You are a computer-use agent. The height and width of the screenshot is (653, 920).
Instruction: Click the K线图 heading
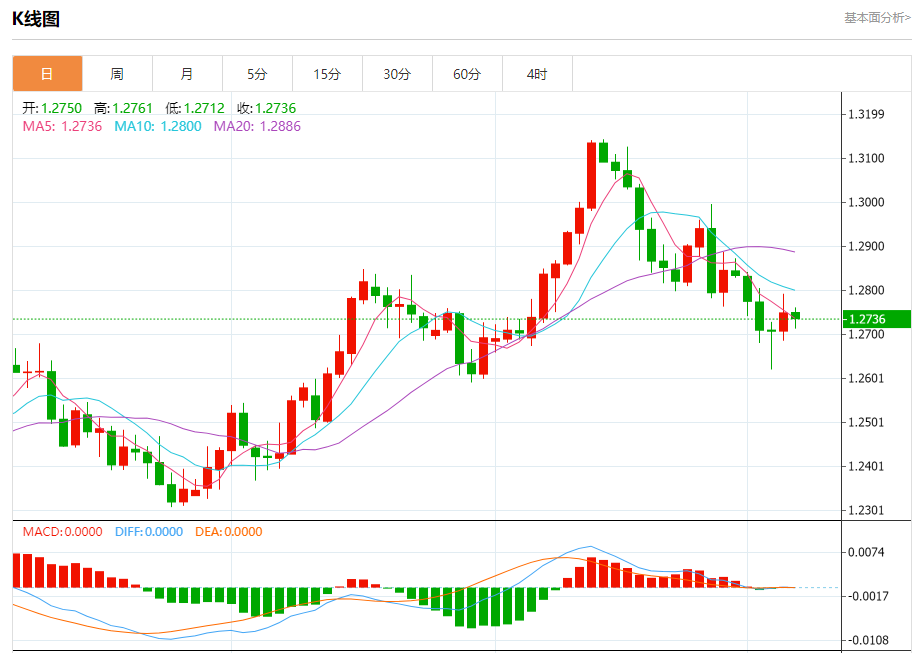36,19
